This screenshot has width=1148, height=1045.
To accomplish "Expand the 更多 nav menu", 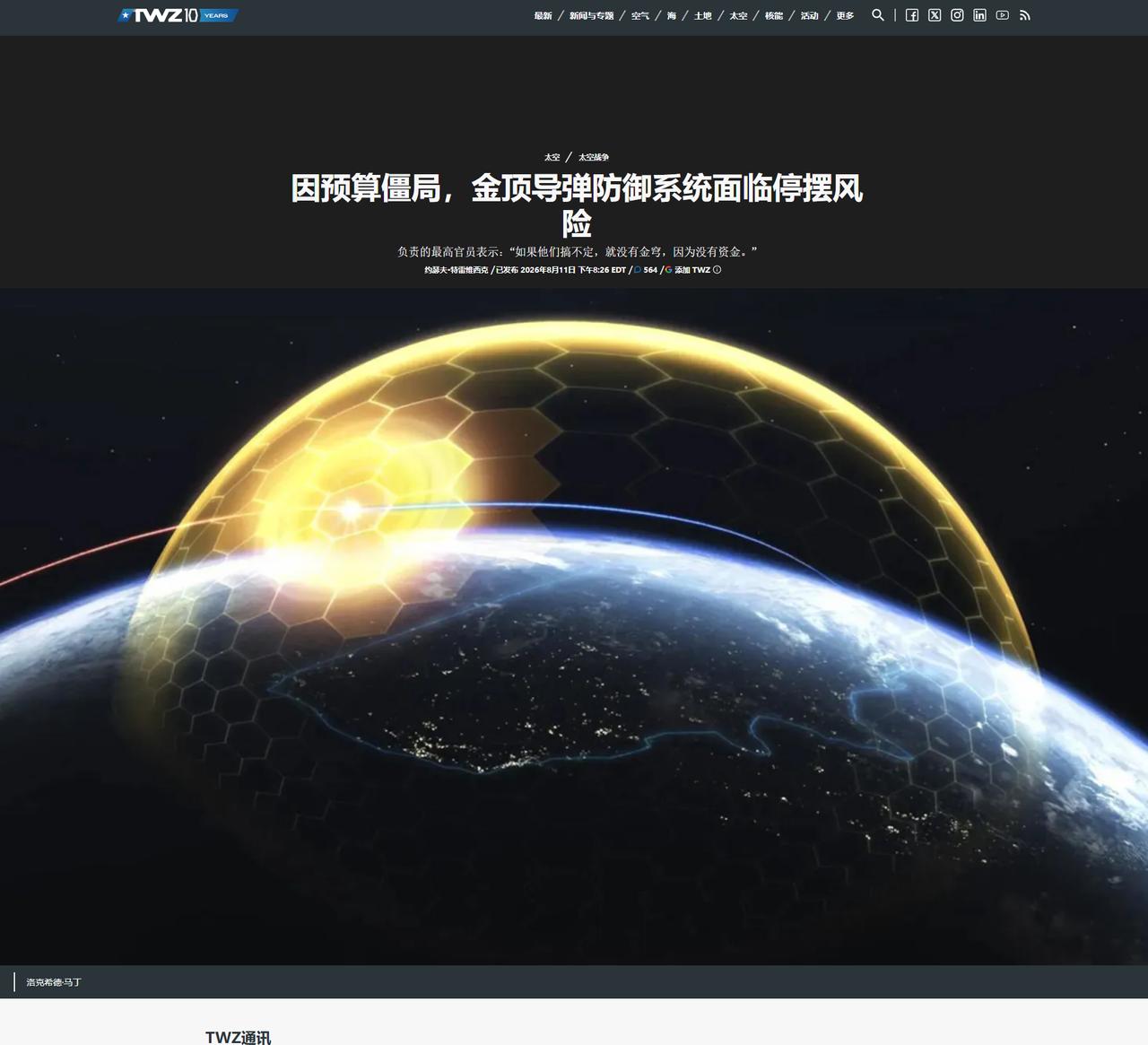I will (845, 16).
